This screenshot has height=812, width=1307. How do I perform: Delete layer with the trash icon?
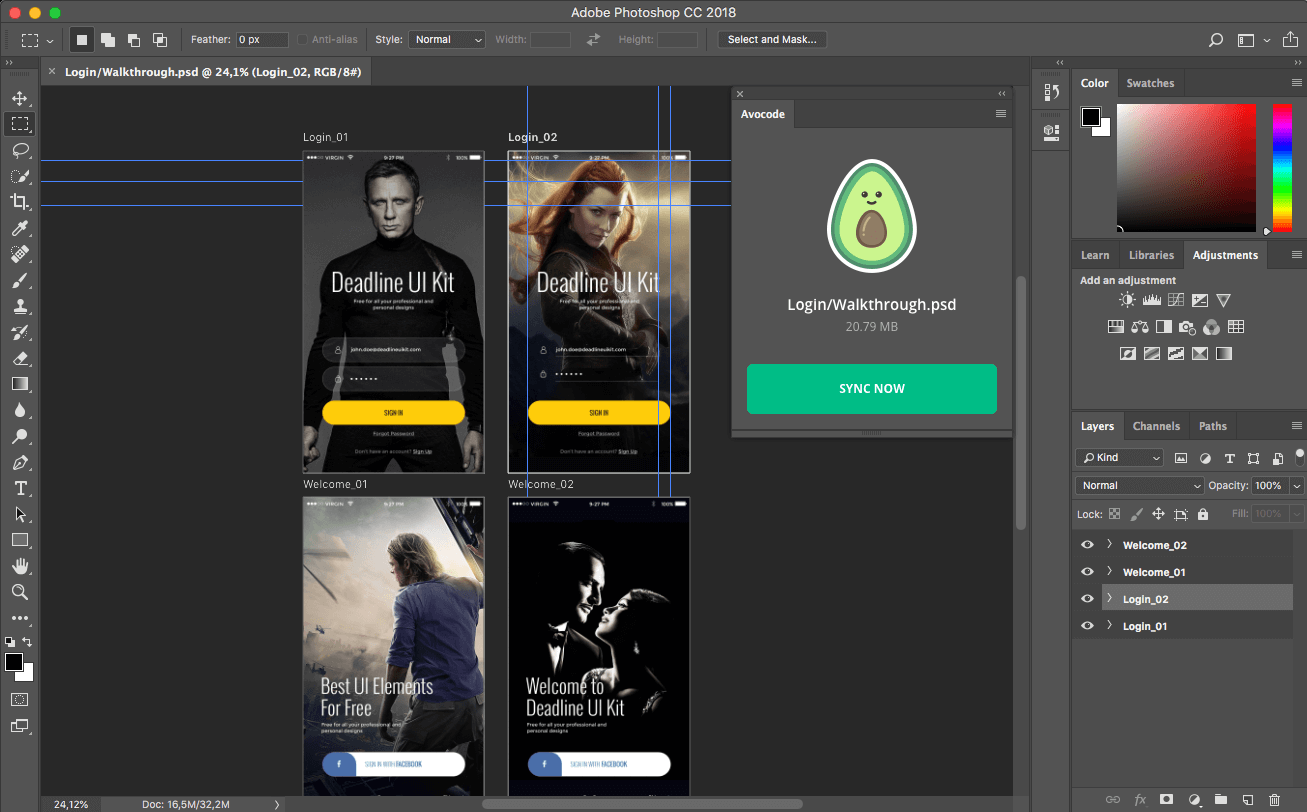[1274, 800]
